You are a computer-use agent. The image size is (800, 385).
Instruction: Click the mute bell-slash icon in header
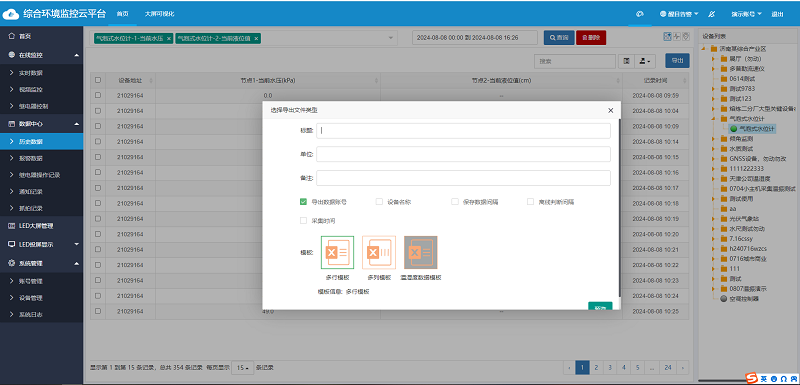pyautogui.click(x=712, y=14)
